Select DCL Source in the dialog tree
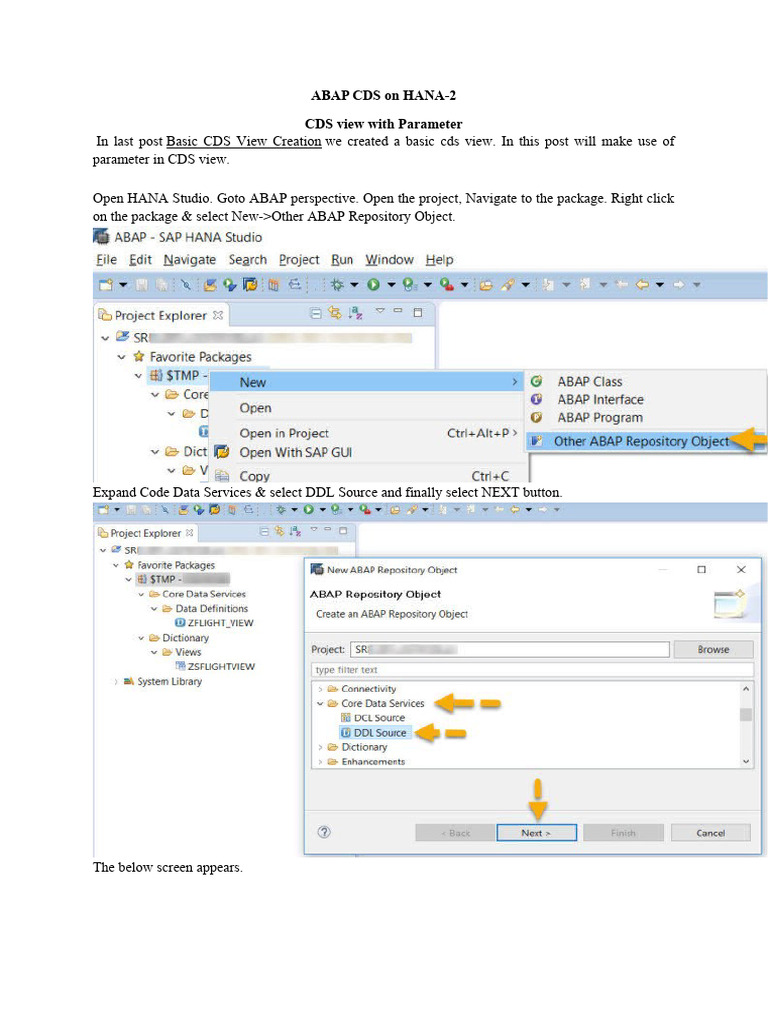 (x=379, y=718)
